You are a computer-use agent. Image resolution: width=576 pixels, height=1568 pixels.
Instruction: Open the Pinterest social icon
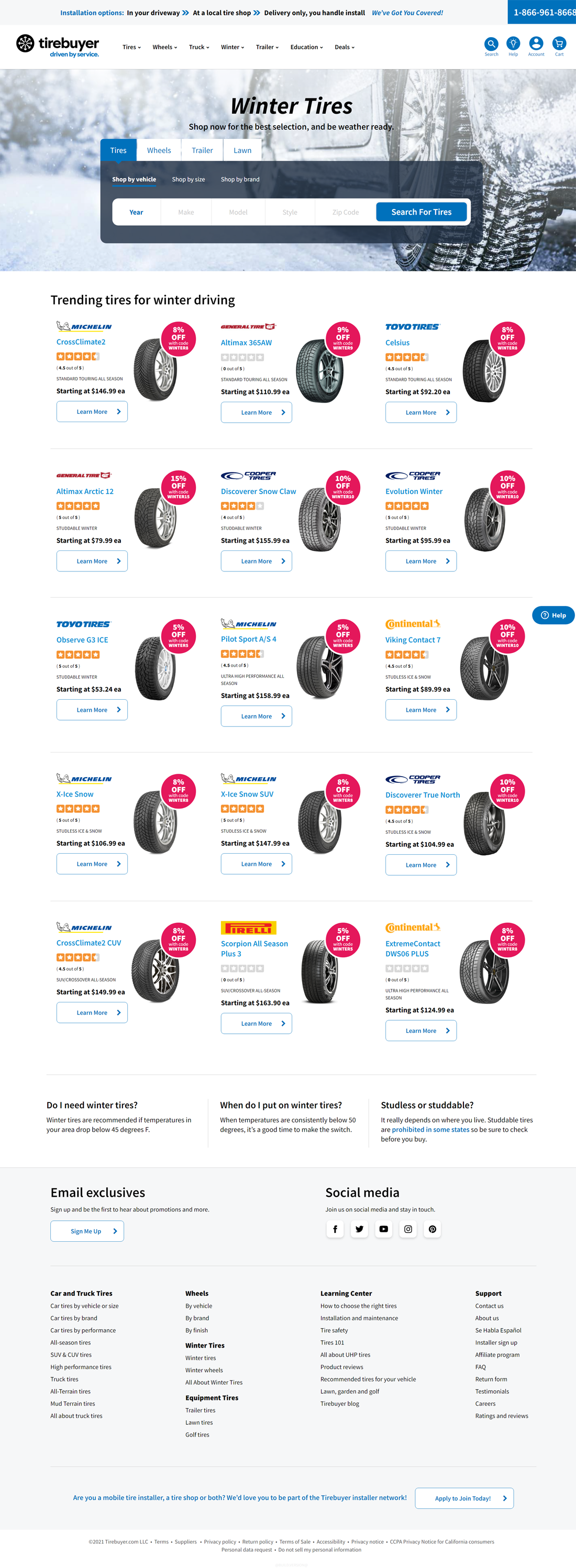point(433,1229)
